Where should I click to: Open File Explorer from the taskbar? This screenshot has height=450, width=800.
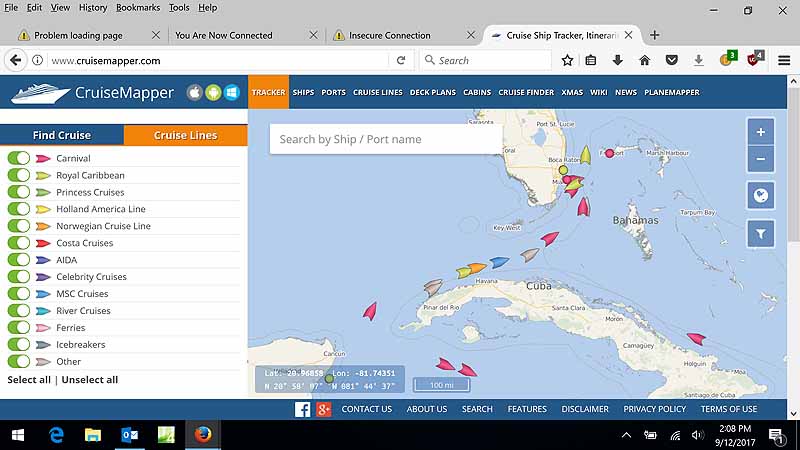[x=93, y=435]
